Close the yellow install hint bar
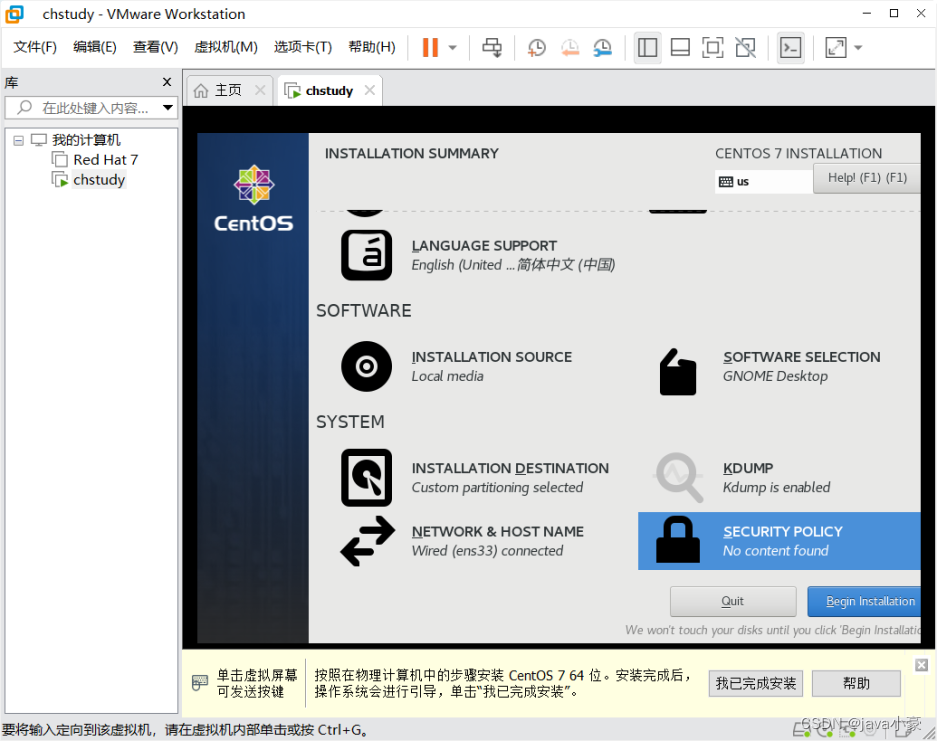937x741 pixels. point(921,665)
